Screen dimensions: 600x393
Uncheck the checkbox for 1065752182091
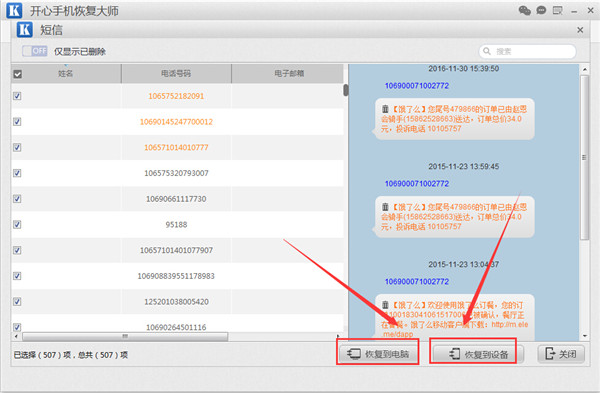17,96
